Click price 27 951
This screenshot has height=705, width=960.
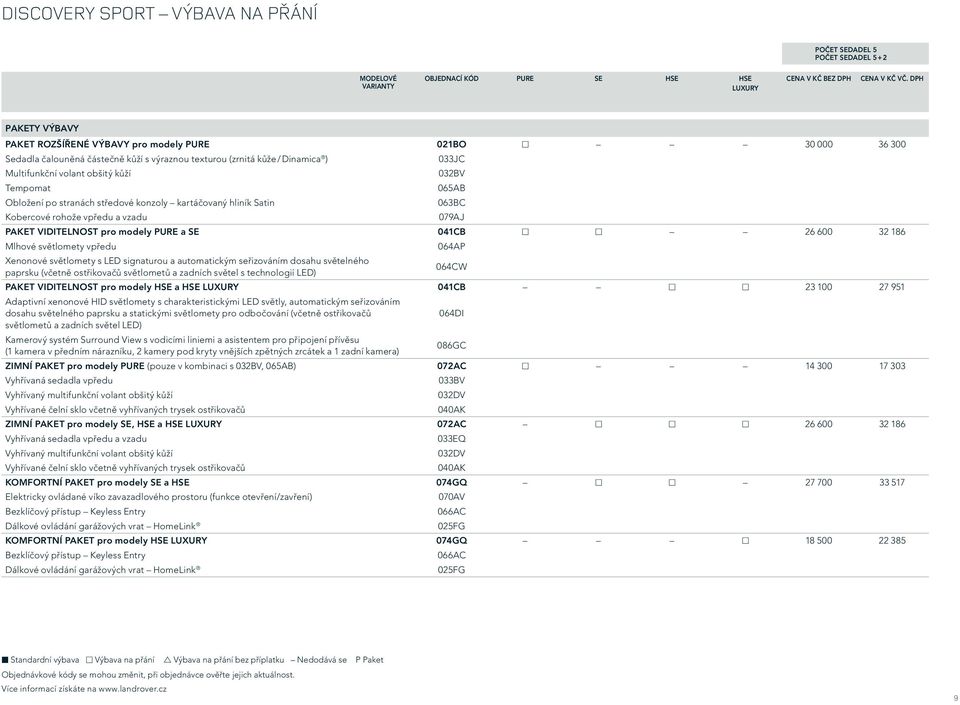pyautogui.click(x=891, y=287)
